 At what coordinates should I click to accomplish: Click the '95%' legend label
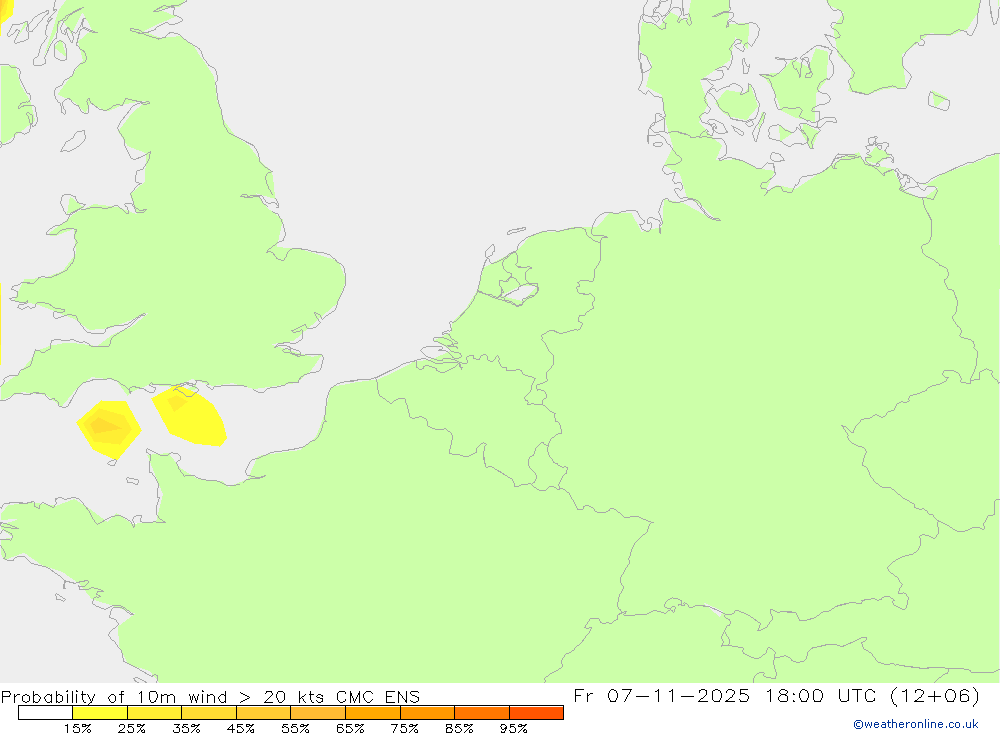click(513, 728)
